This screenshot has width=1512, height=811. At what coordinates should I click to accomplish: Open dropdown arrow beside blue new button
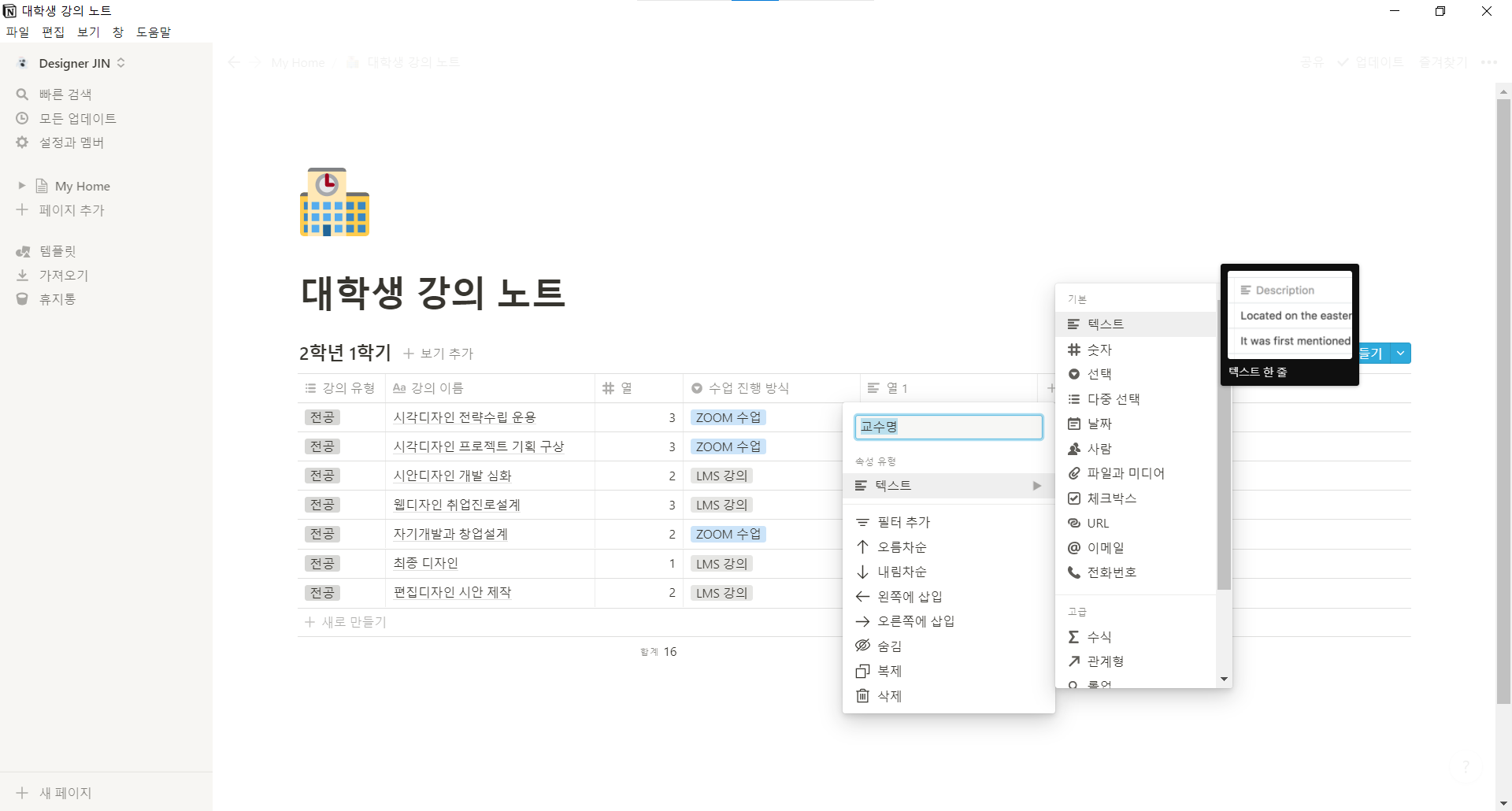click(1400, 354)
